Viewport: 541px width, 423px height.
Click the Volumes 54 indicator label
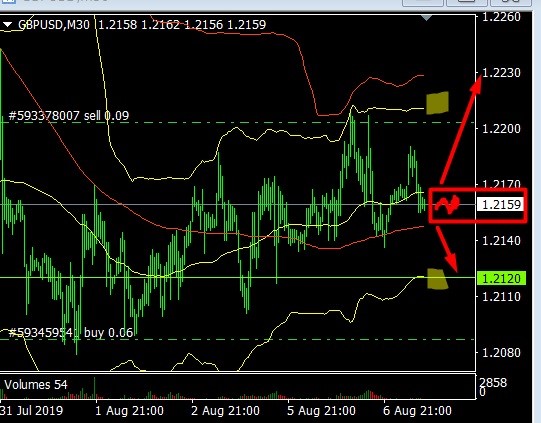pos(36,385)
